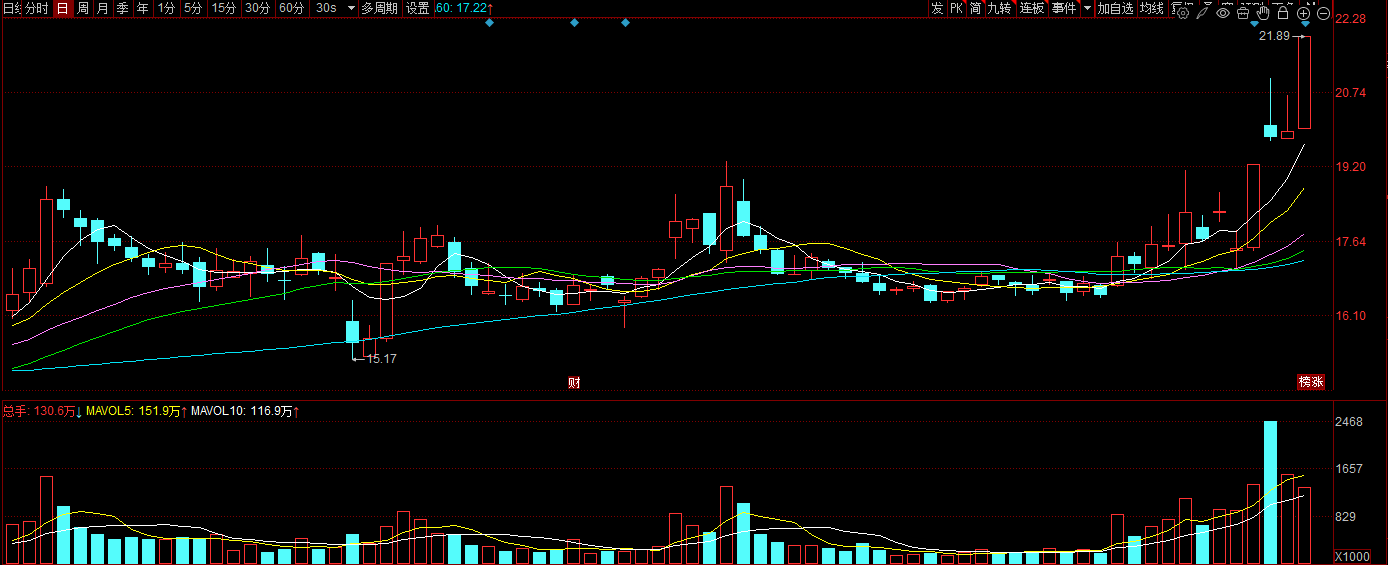The image size is (1388, 565).
Task: Click the X1000 volume unit label
Action: [x=1353, y=557]
